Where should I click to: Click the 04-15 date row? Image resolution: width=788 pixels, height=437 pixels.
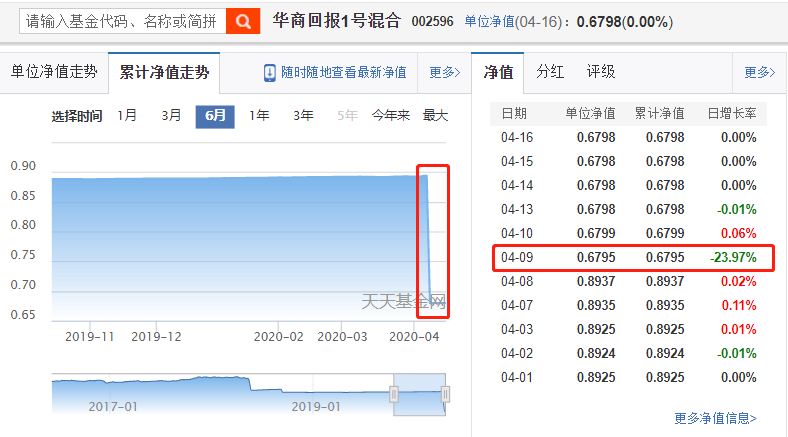pos(629,161)
